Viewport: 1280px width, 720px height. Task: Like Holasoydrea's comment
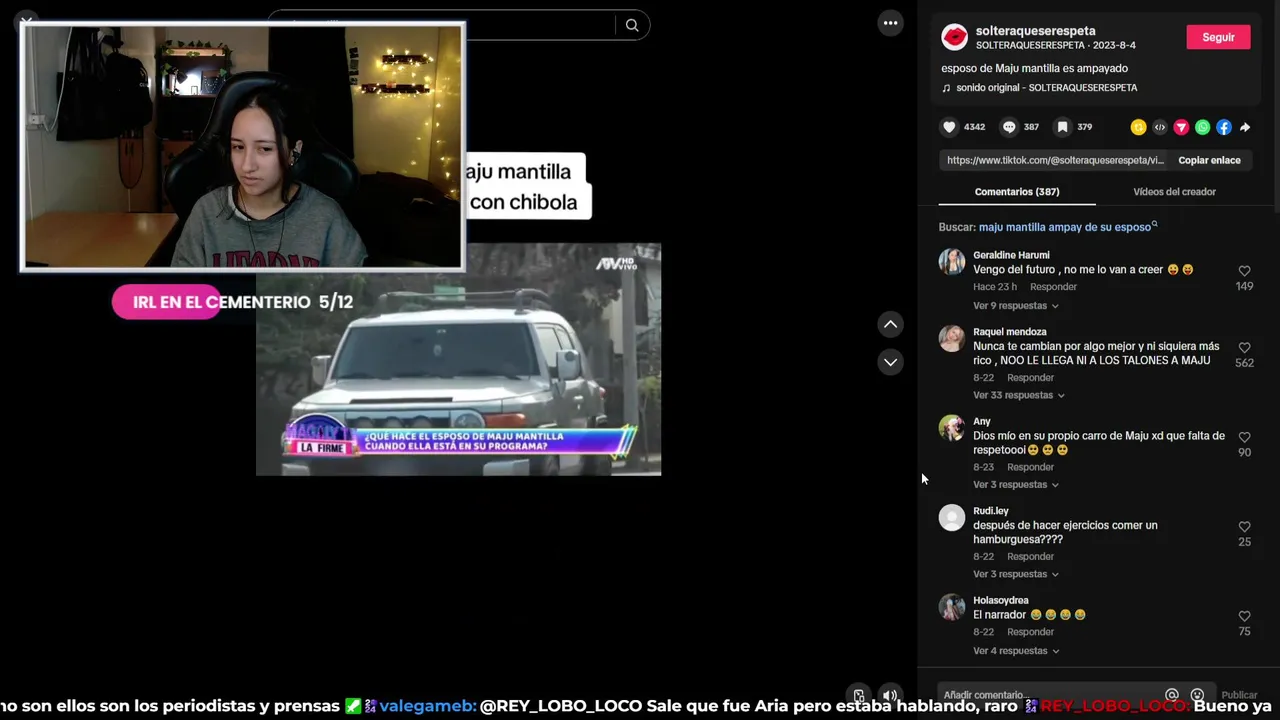[1244, 616]
